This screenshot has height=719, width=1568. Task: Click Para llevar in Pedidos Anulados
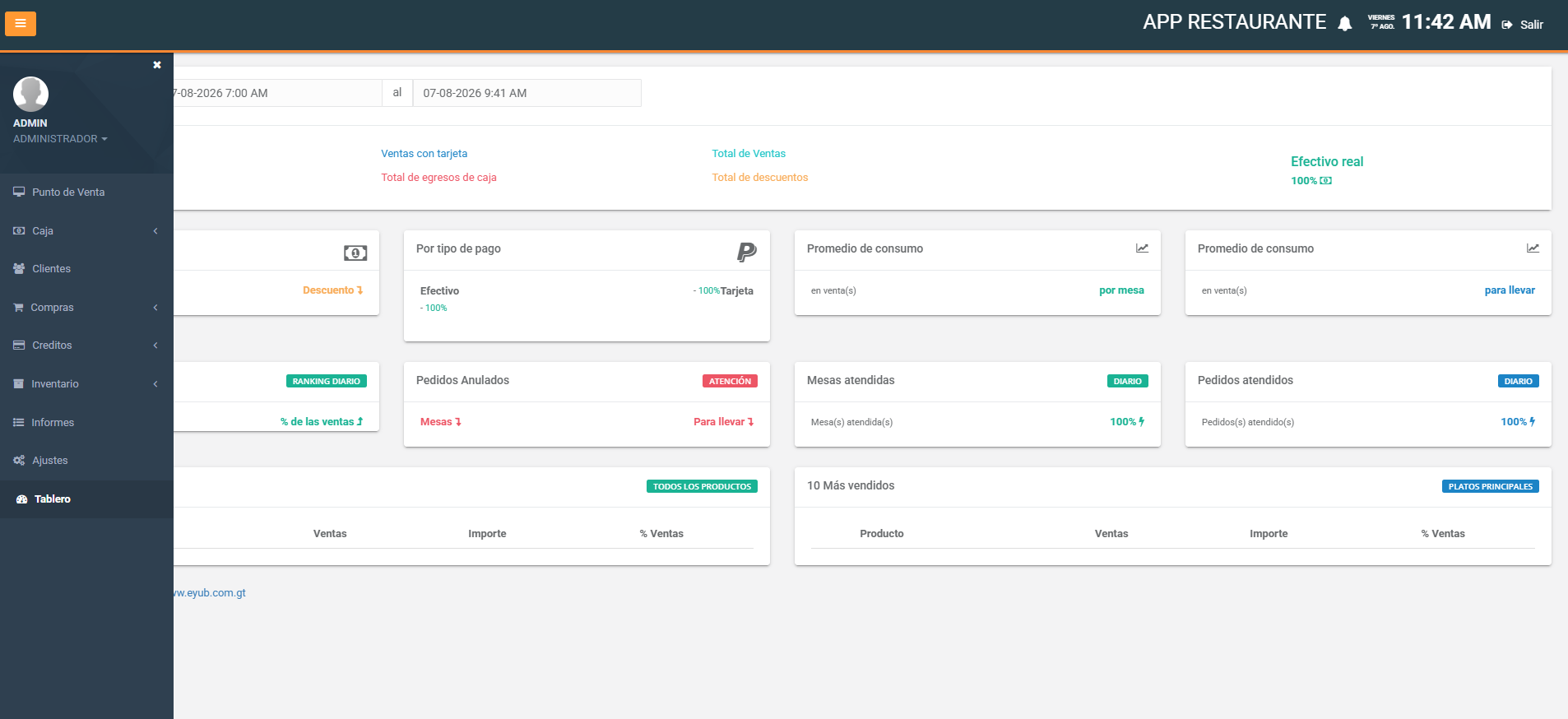723,422
